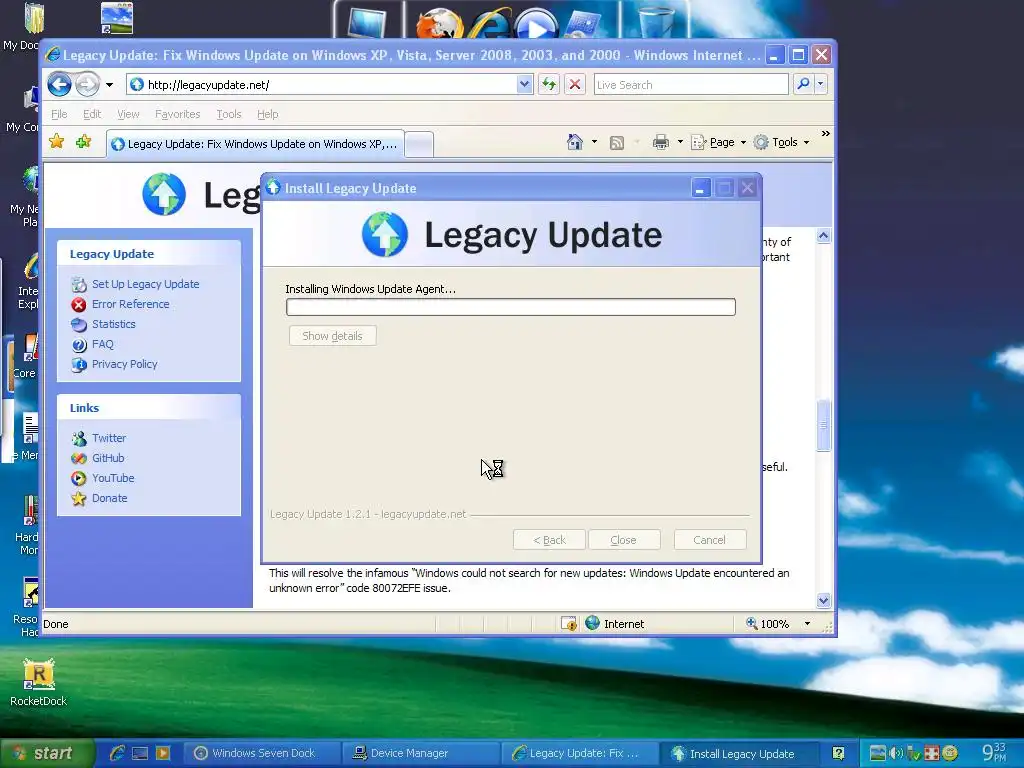Click the search magnifier button
This screenshot has width=1024, height=768.
(x=803, y=84)
